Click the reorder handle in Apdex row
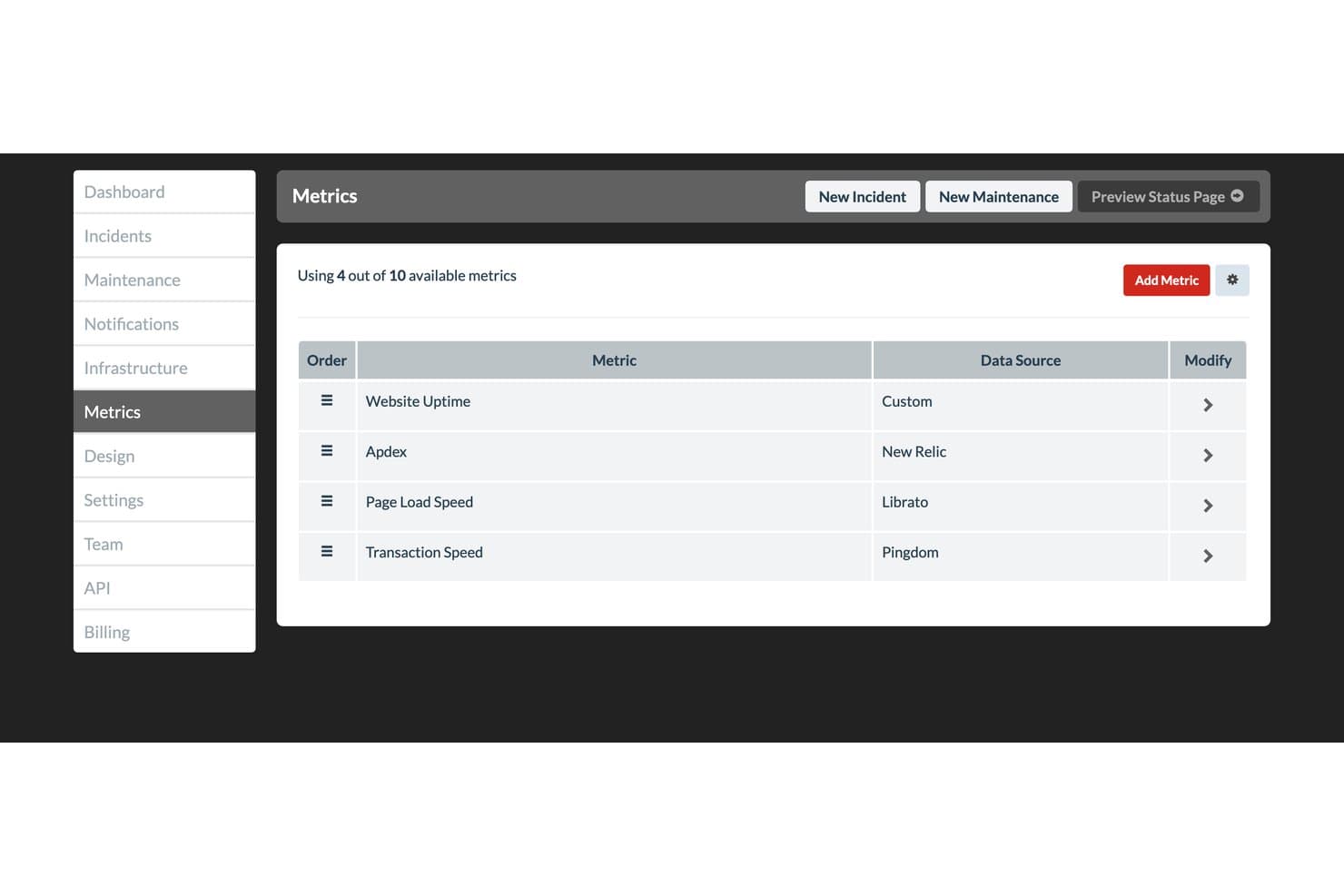 [327, 451]
